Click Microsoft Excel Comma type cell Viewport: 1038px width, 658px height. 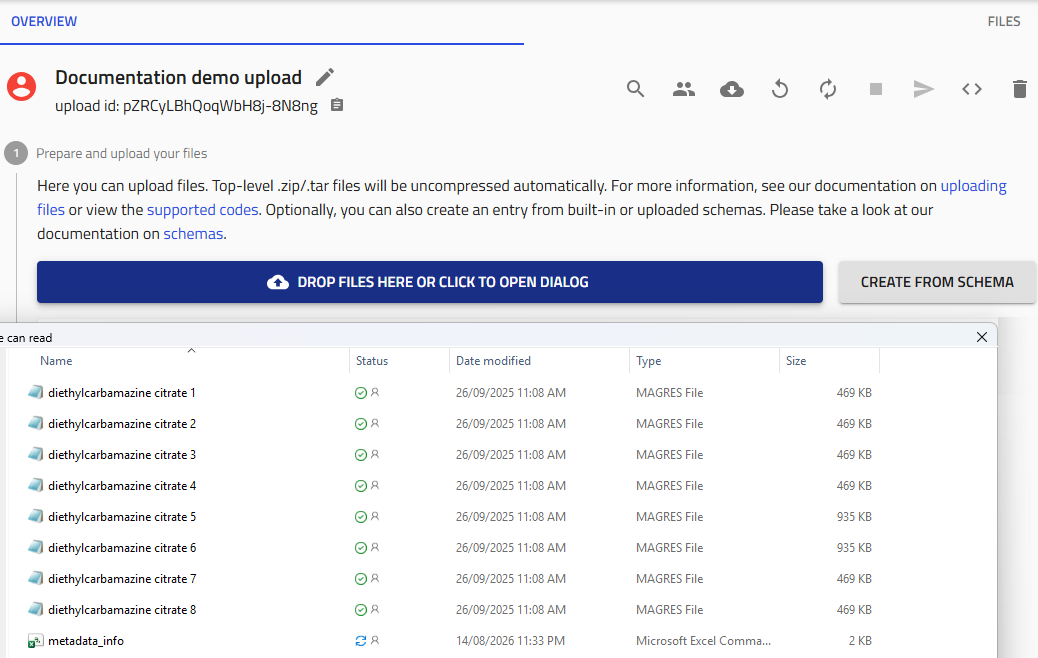[x=703, y=640]
